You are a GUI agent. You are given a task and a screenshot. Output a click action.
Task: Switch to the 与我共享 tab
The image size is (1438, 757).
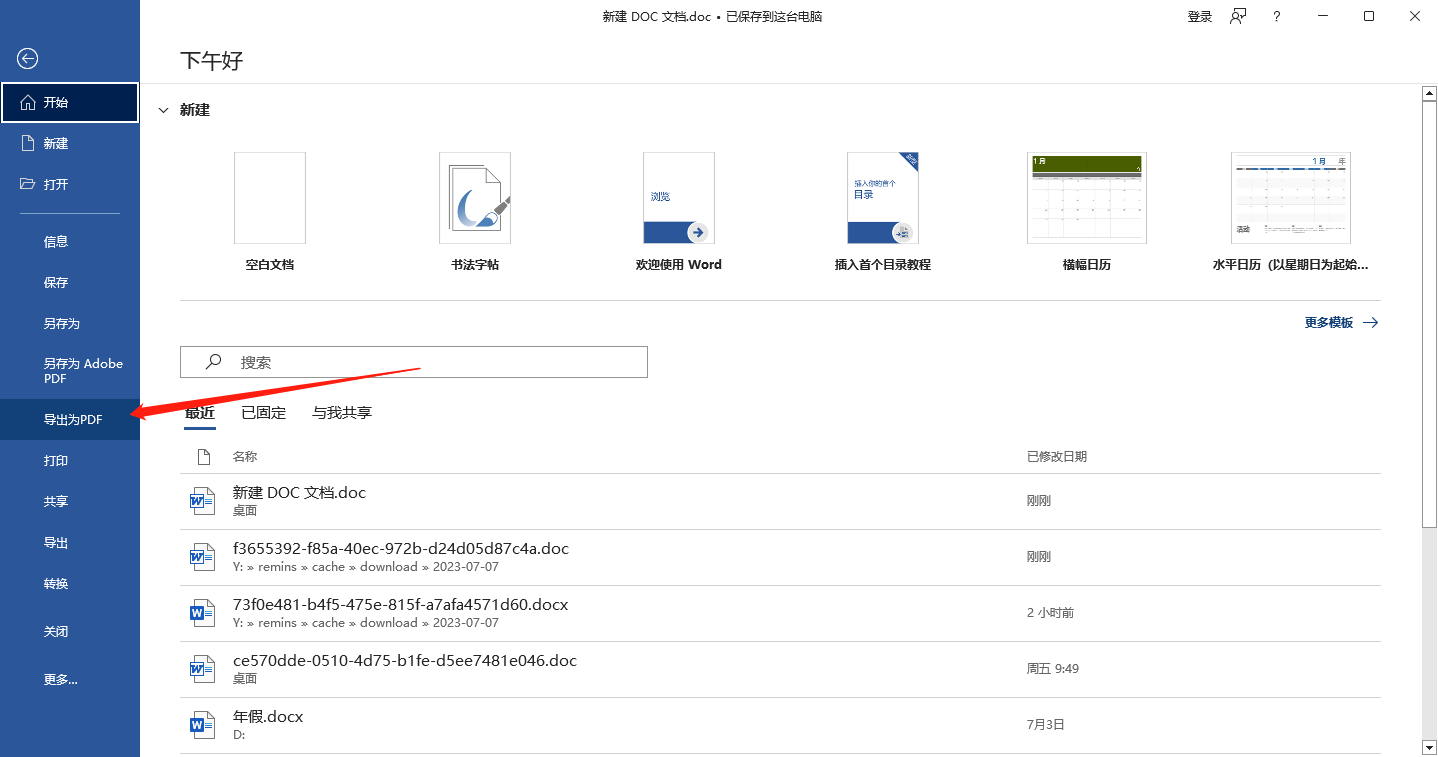tap(342, 413)
